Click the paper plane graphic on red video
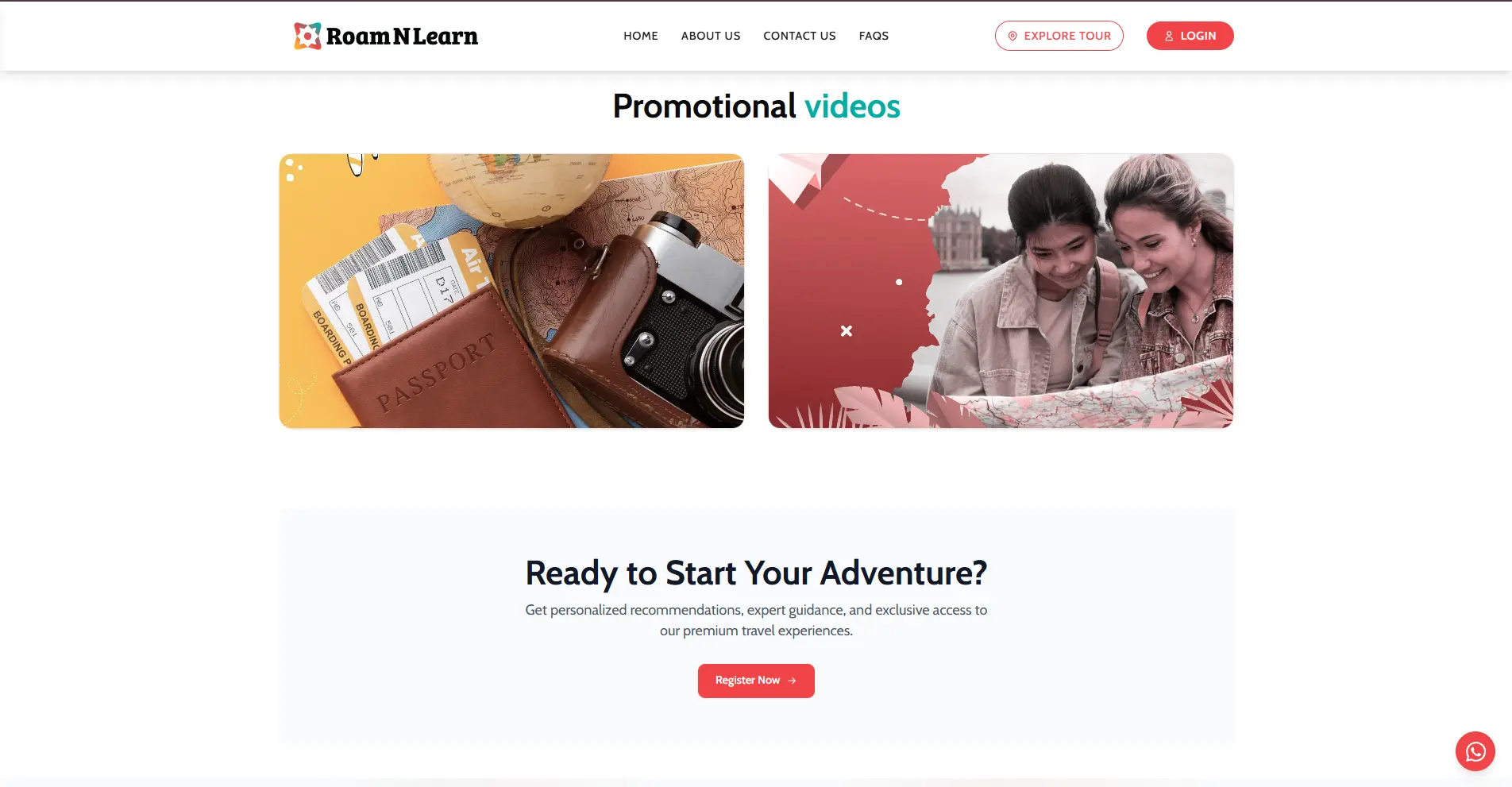This screenshot has height=787, width=1512. [800, 179]
